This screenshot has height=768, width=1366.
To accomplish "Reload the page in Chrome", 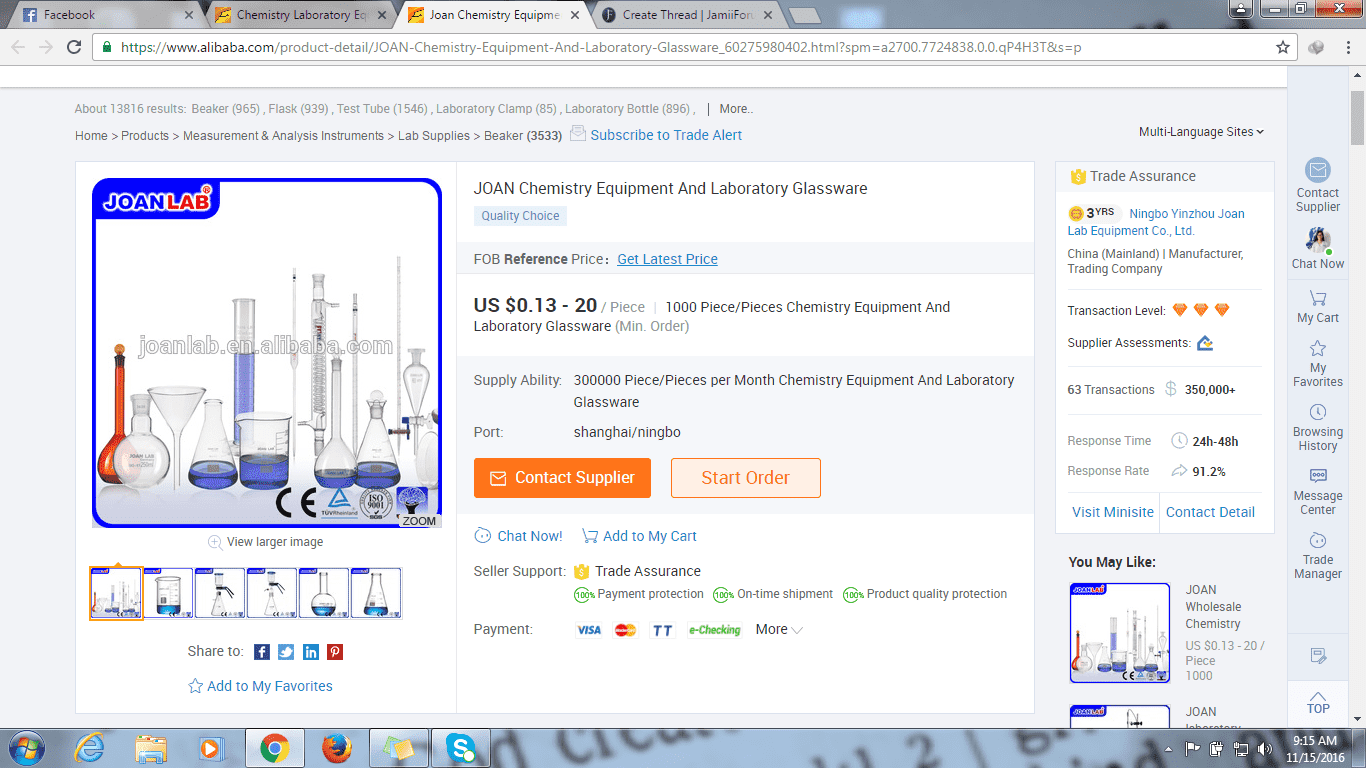I will point(74,47).
